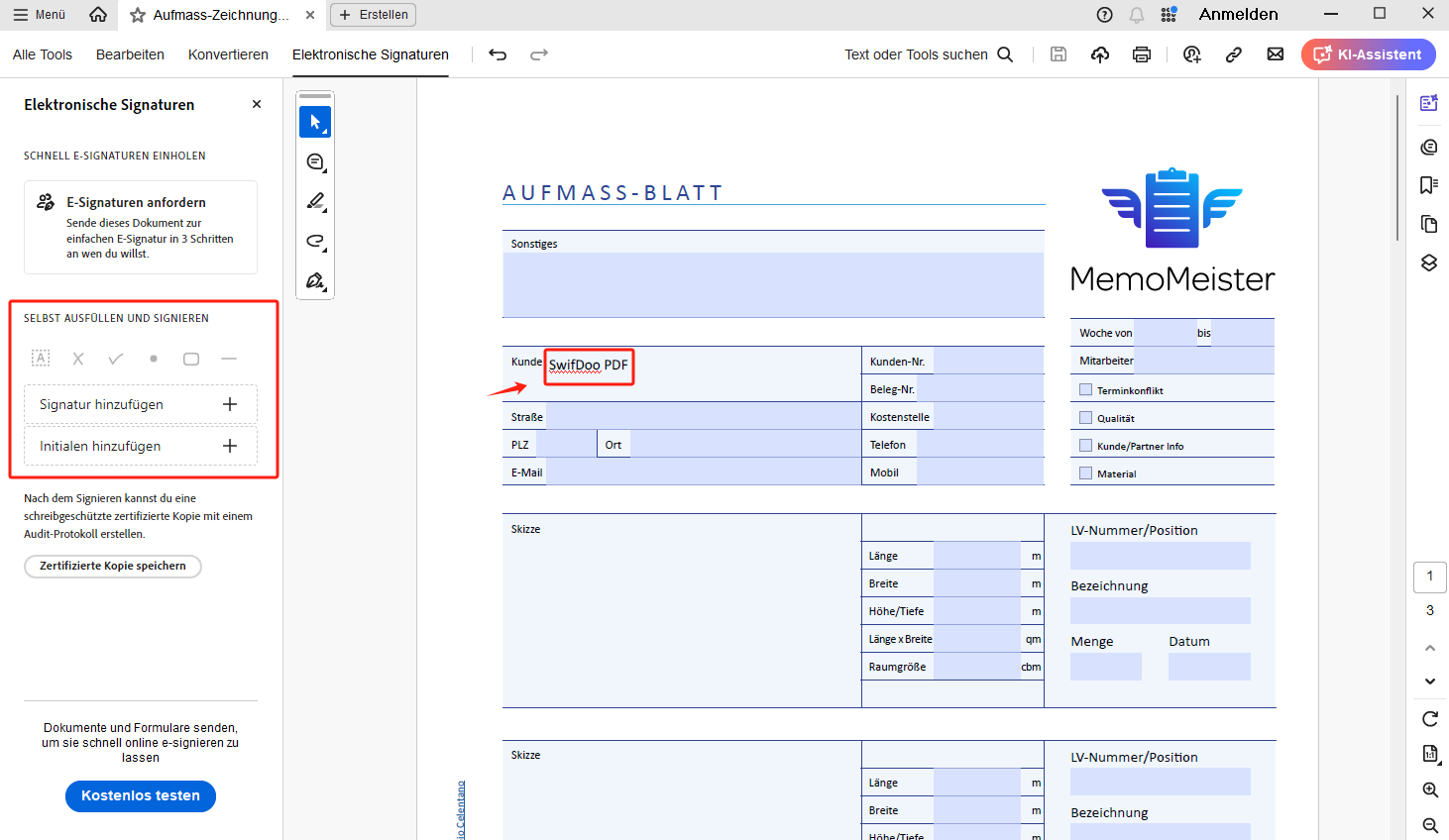The width and height of the screenshot is (1449, 840).
Task: Choose the selection arrow tool
Action: pyautogui.click(x=315, y=122)
